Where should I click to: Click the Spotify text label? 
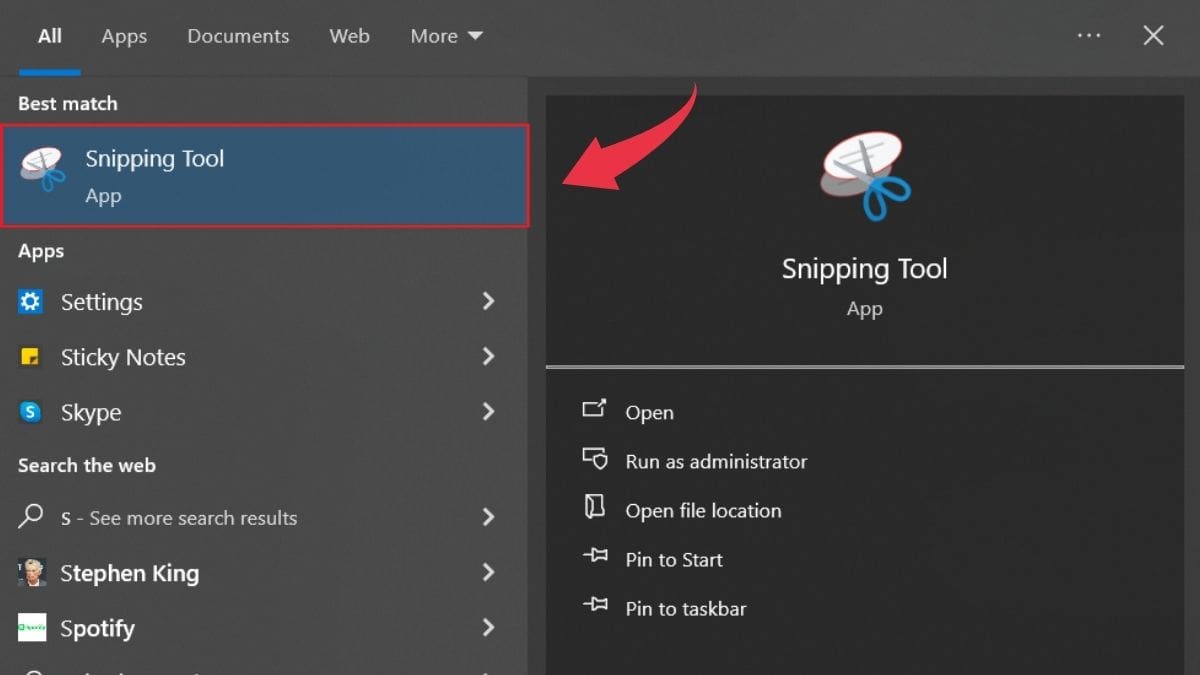(x=97, y=629)
